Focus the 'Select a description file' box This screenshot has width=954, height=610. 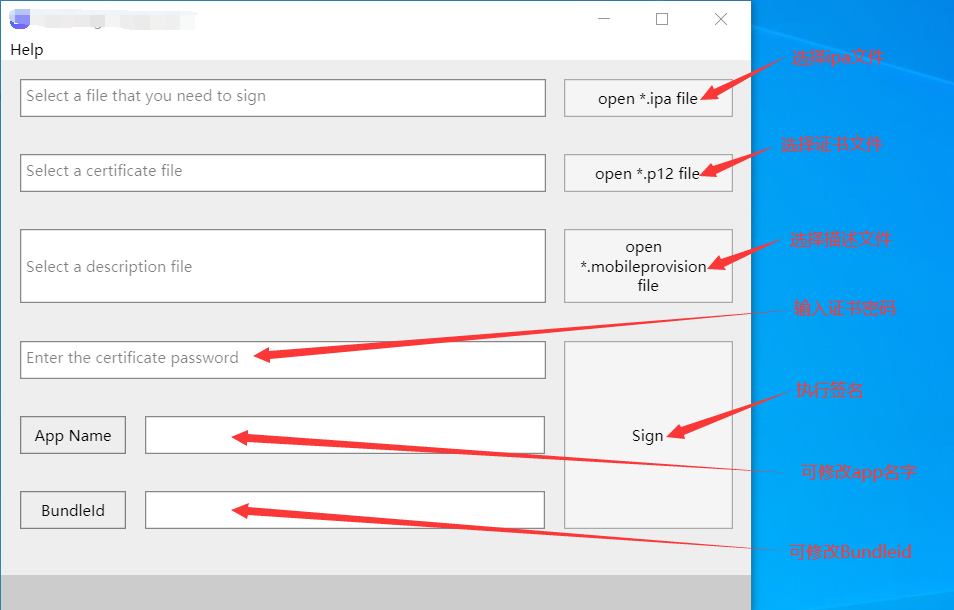[282, 266]
